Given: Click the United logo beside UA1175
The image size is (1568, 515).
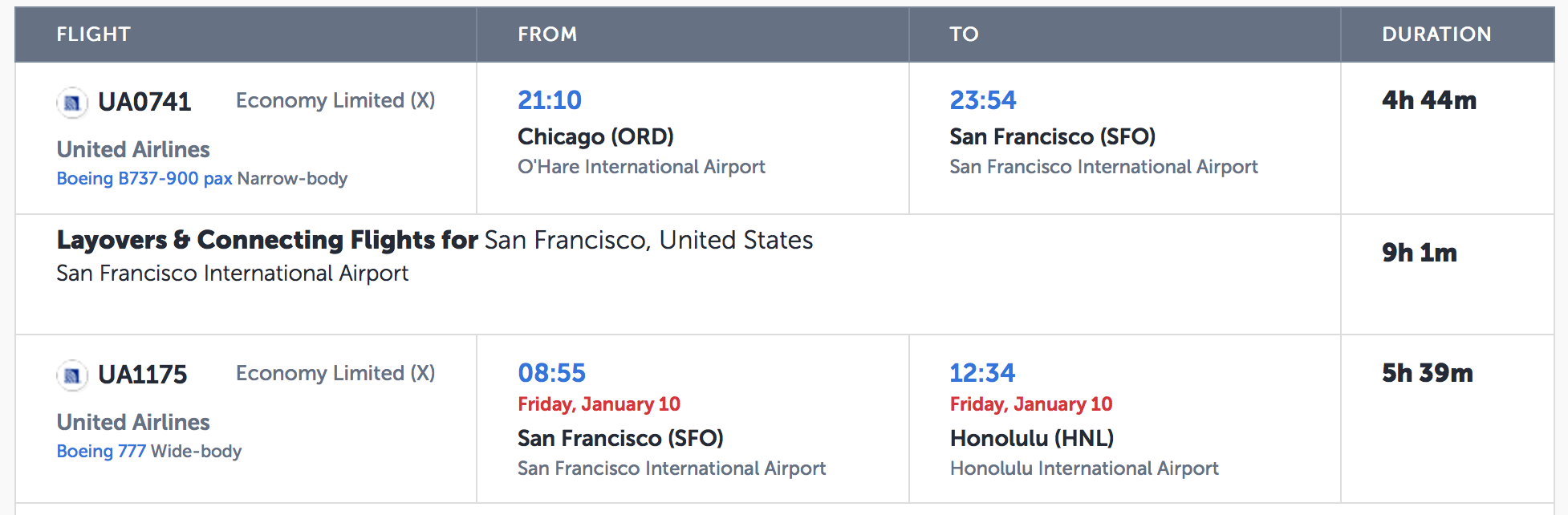Looking at the screenshot, I should pos(72,375).
